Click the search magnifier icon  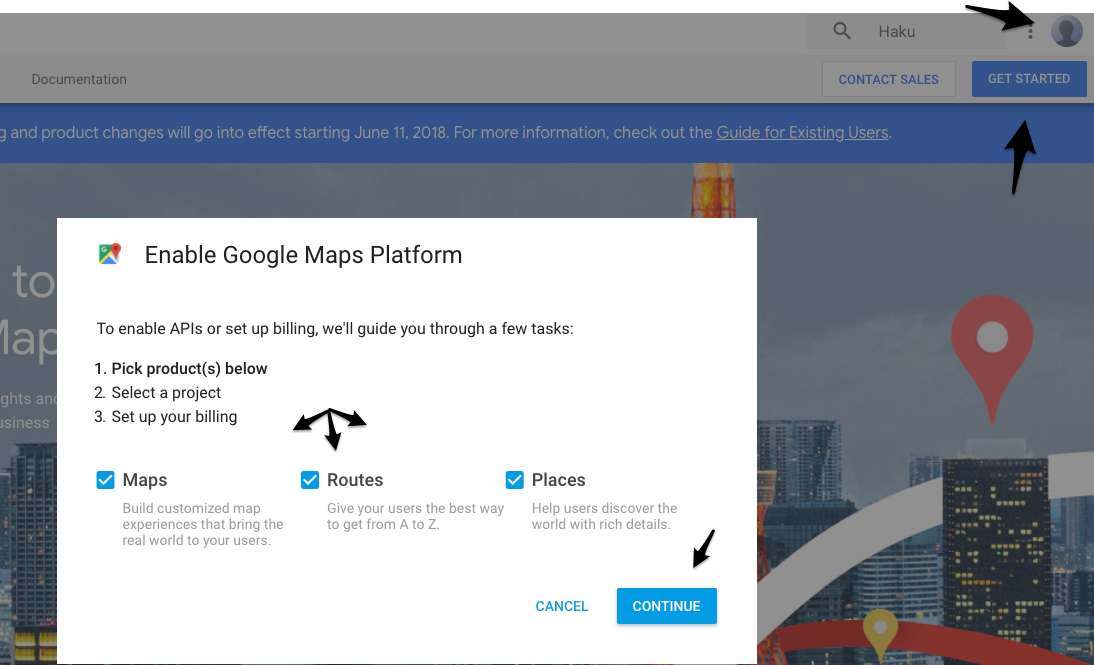click(x=842, y=31)
